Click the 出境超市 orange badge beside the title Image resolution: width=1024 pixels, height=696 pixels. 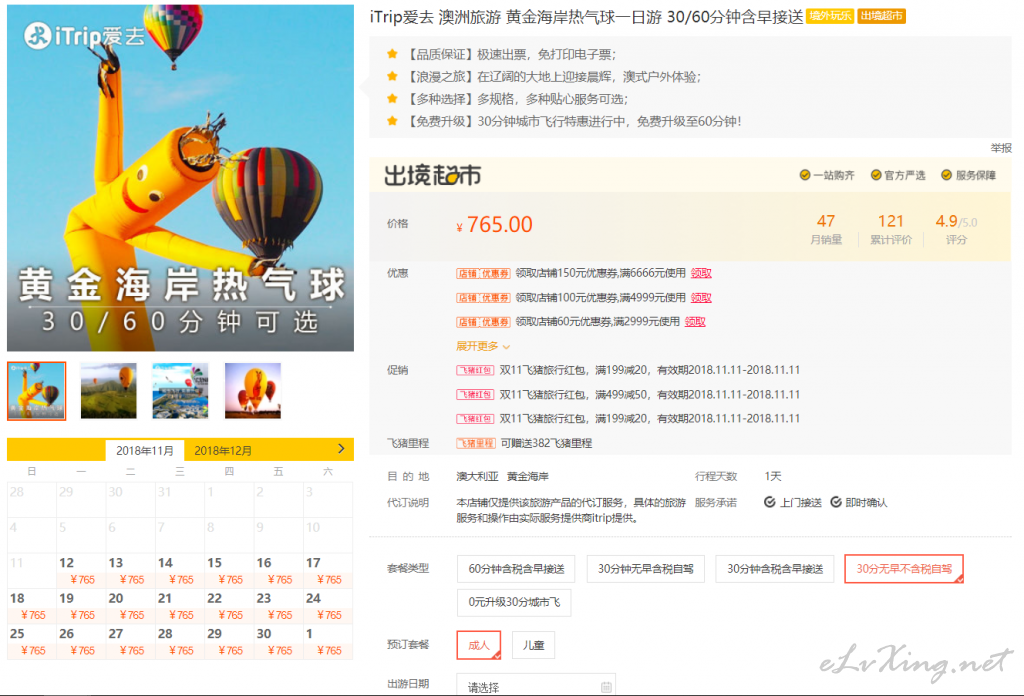882,16
